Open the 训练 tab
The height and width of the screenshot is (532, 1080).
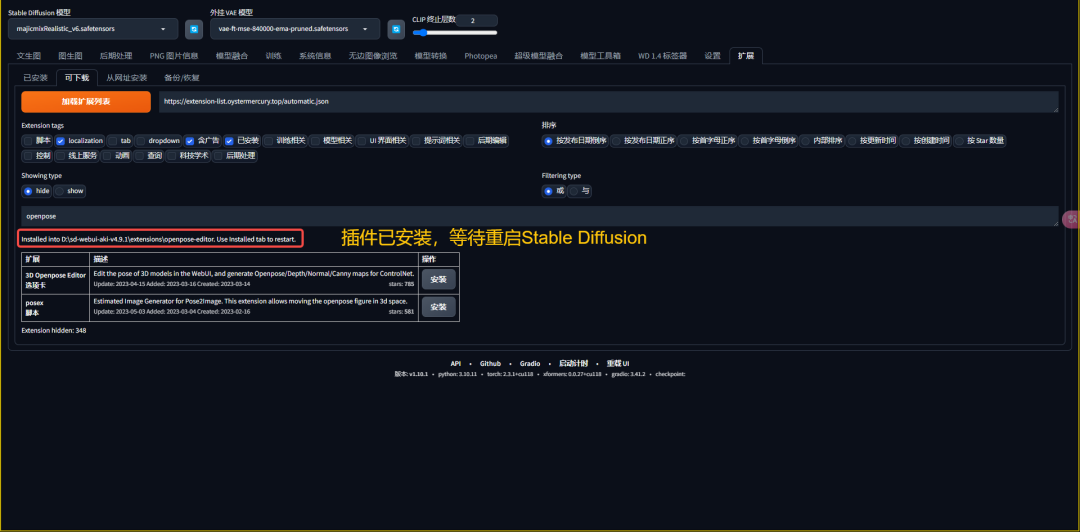pos(273,56)
